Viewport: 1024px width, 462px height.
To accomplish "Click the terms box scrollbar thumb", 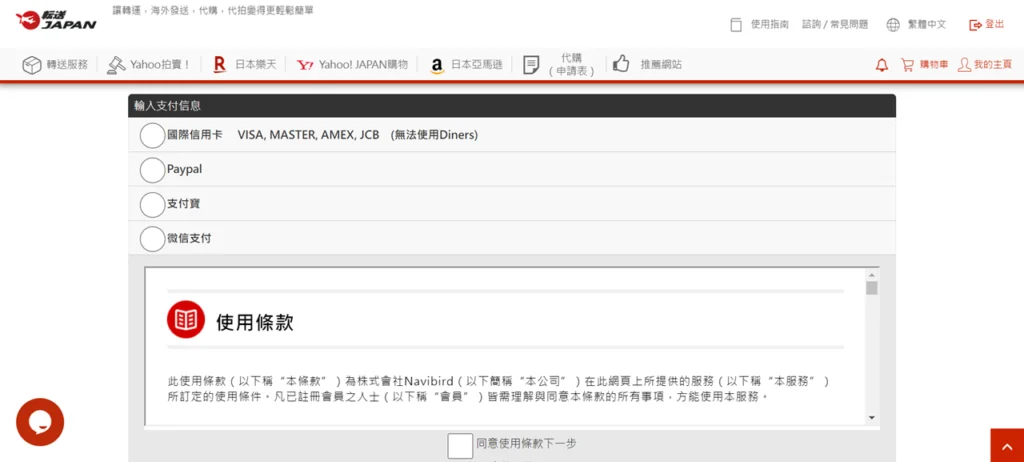I will (x=871, y=288).
